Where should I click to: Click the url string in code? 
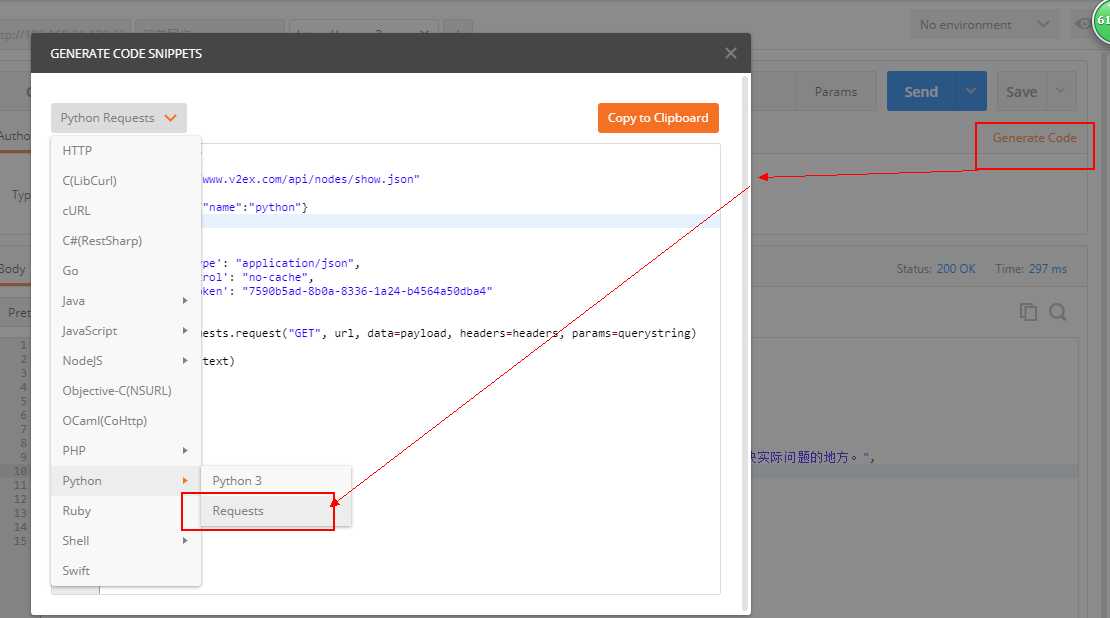point(311,179)
